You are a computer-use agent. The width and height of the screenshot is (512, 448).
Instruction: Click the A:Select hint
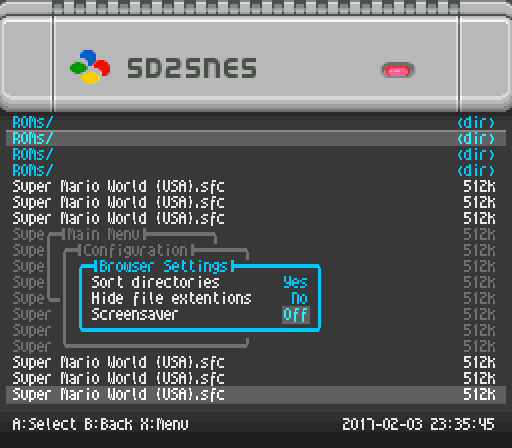click(x=44, y=424)
